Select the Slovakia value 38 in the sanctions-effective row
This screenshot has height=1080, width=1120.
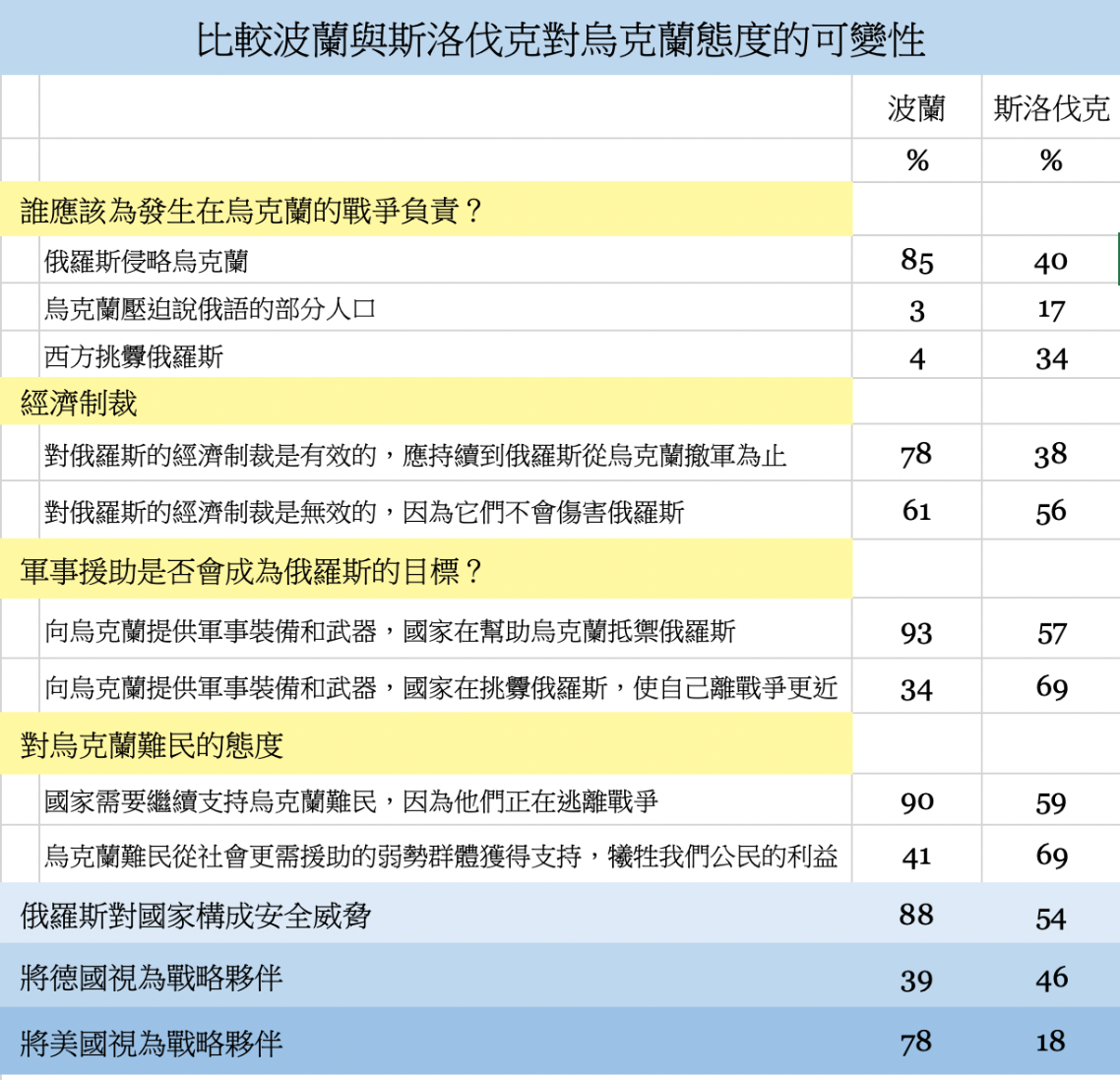click(x=1050, y=455)
